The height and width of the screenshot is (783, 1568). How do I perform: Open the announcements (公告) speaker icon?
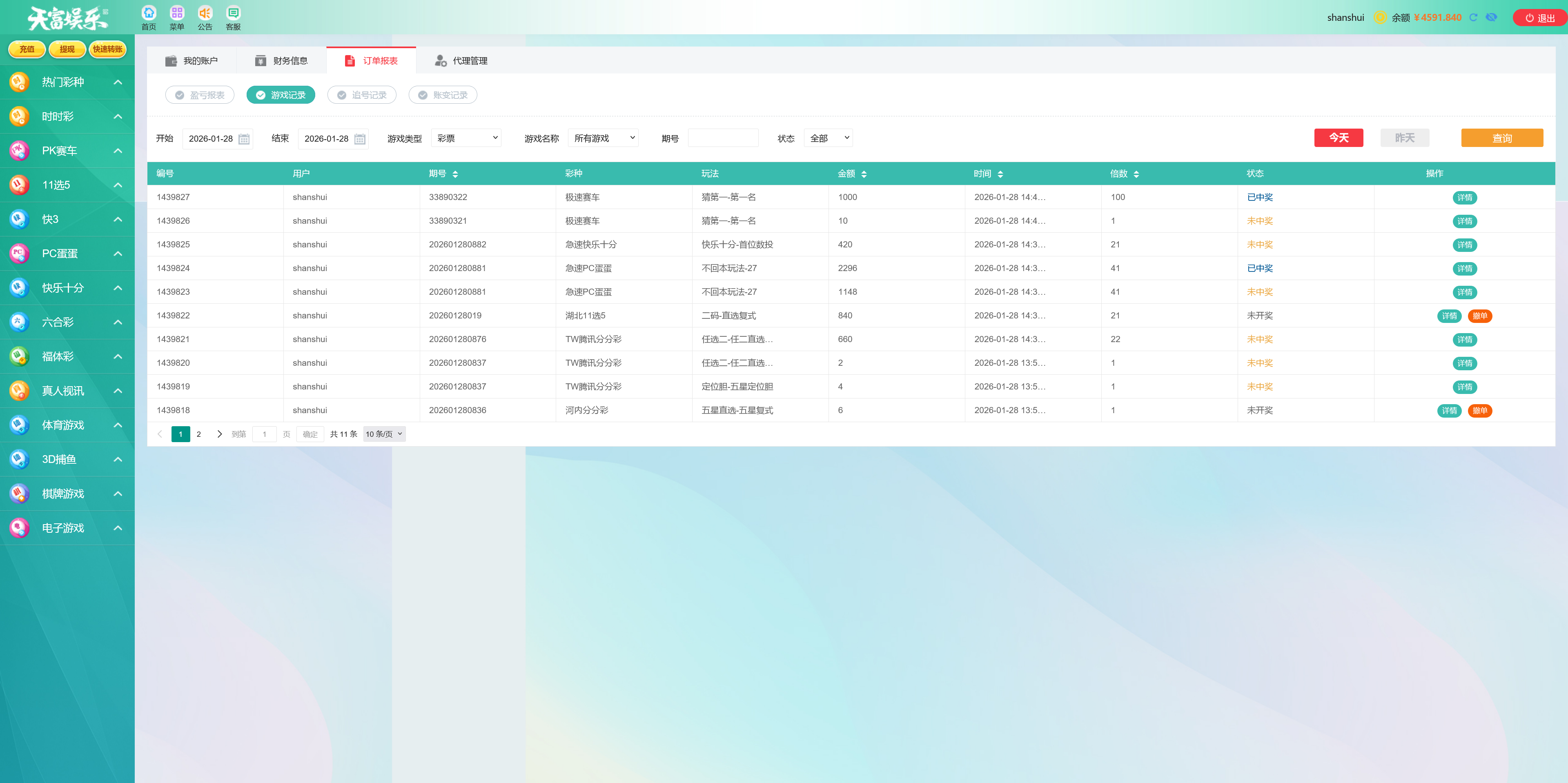[205, 13]
